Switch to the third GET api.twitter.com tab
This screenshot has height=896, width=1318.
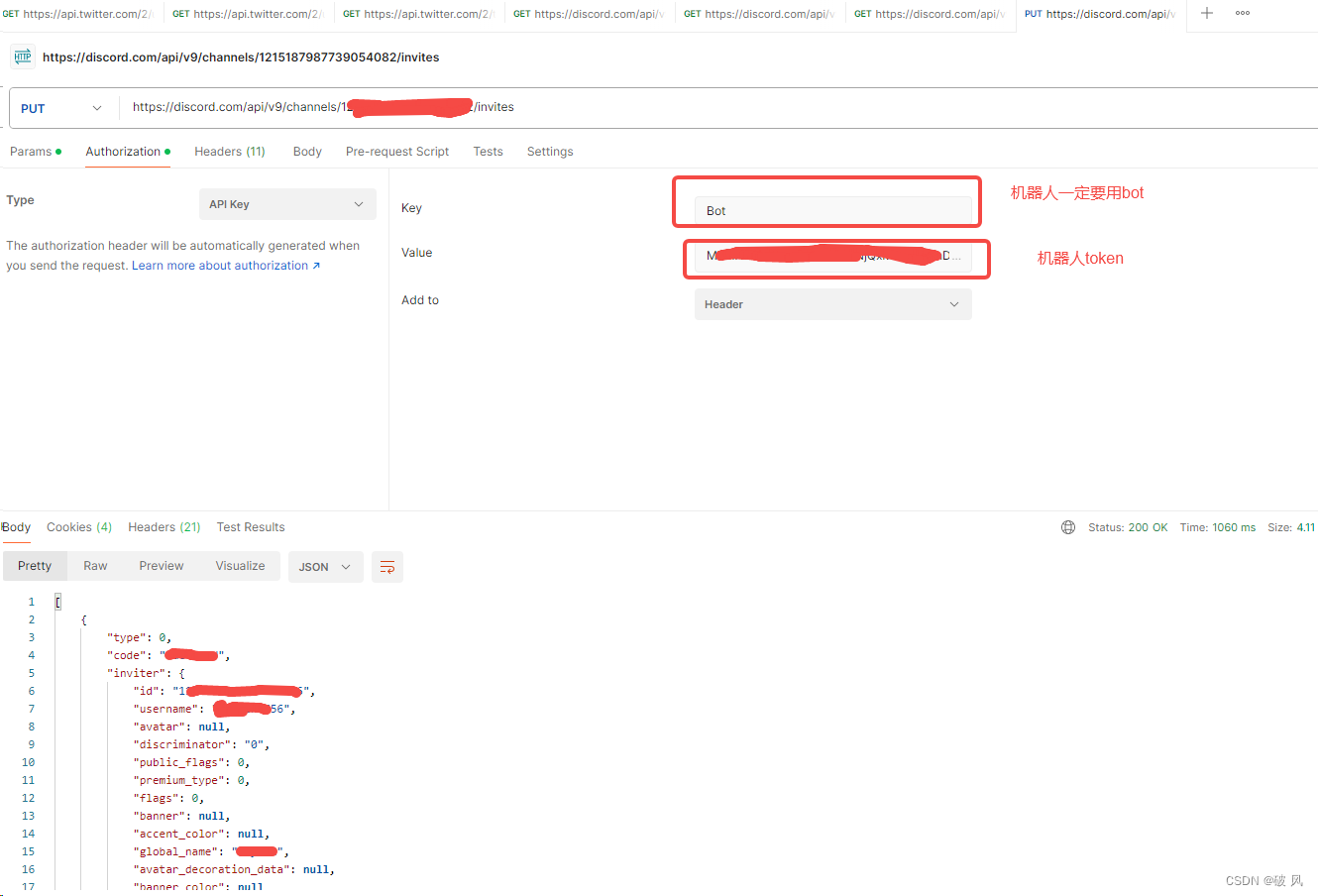click(x=418, y=14)
